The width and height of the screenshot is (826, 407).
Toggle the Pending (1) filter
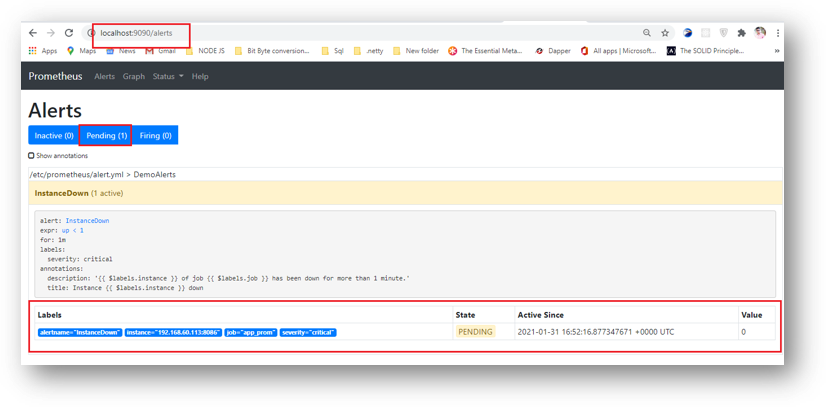tap(107, 135)
